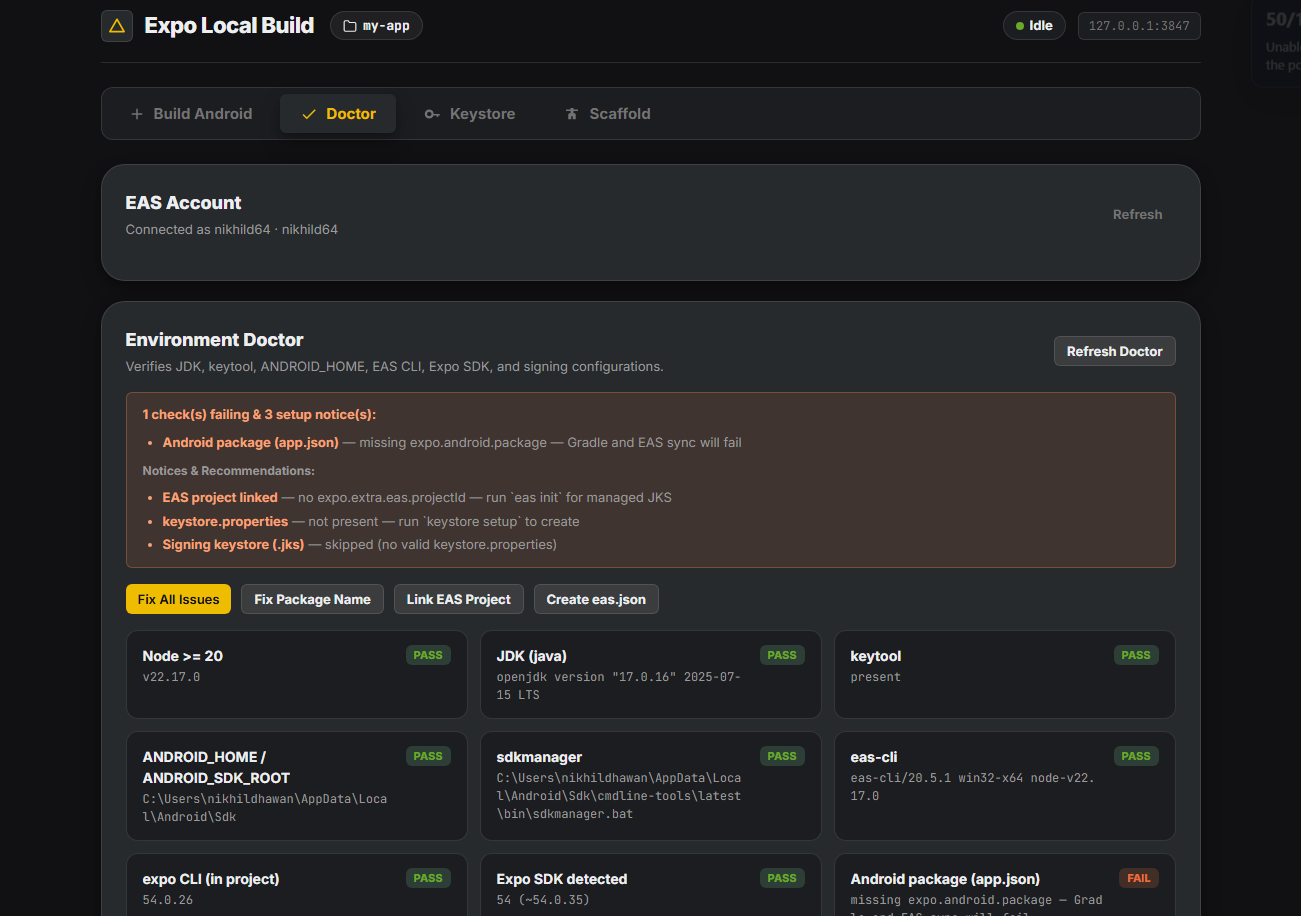This screenshot has height=916, width=1301.
Task: Click the Expo SDK detected card title
Action: tap(562, 880)
